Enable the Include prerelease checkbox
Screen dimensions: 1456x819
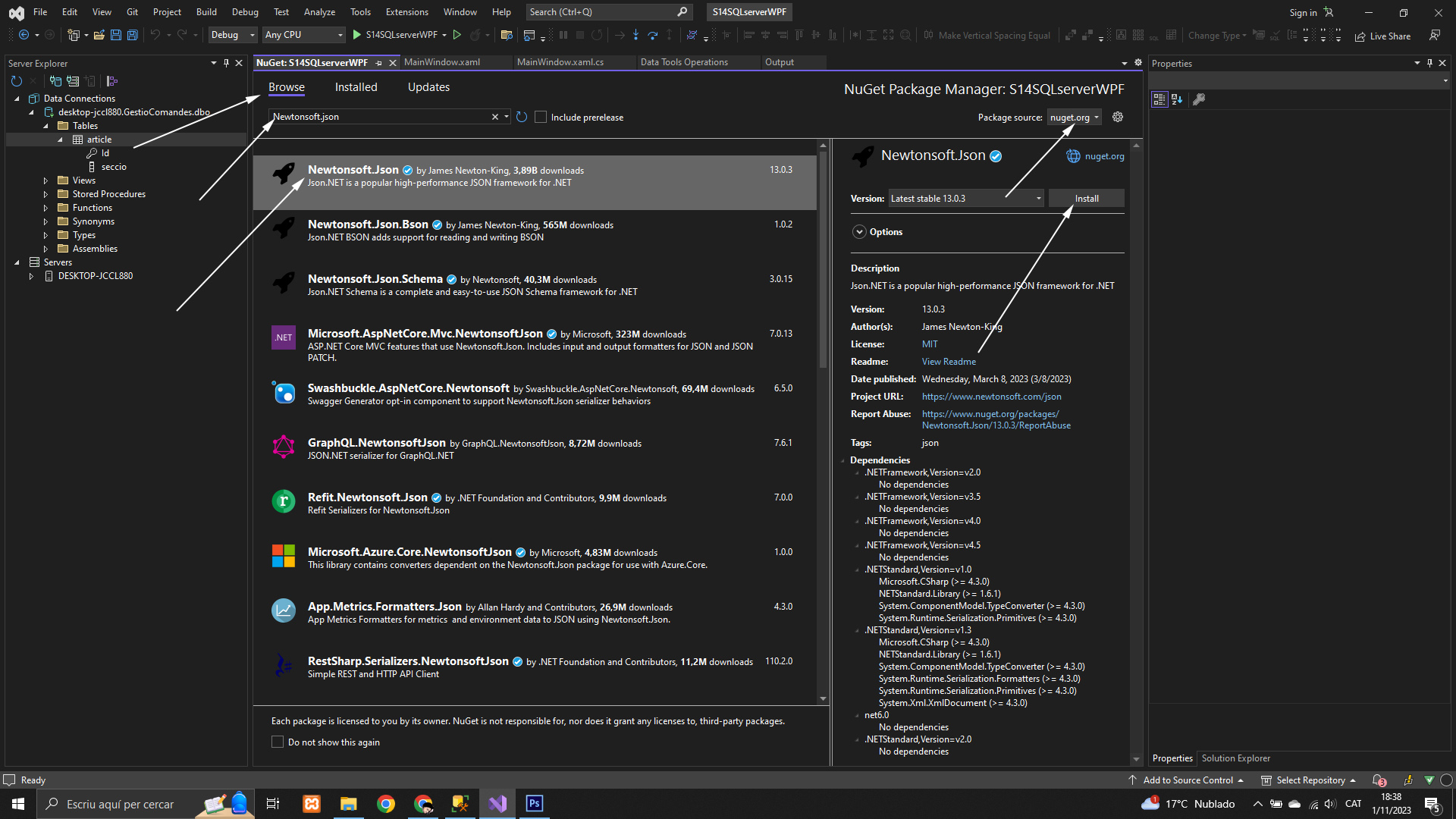pyautogui.click(x=541, y=117)
